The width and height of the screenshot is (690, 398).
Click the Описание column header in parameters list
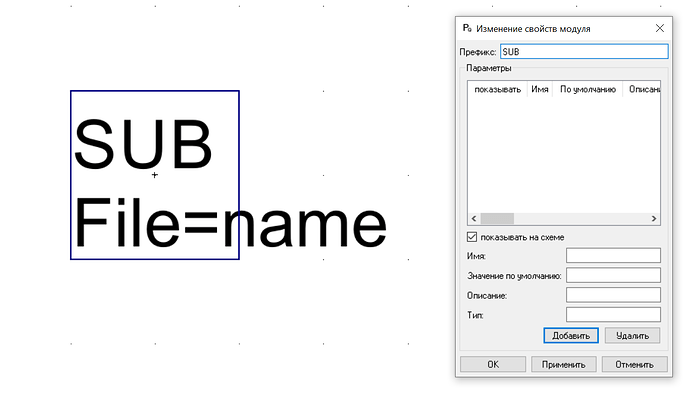coord(642,89)
